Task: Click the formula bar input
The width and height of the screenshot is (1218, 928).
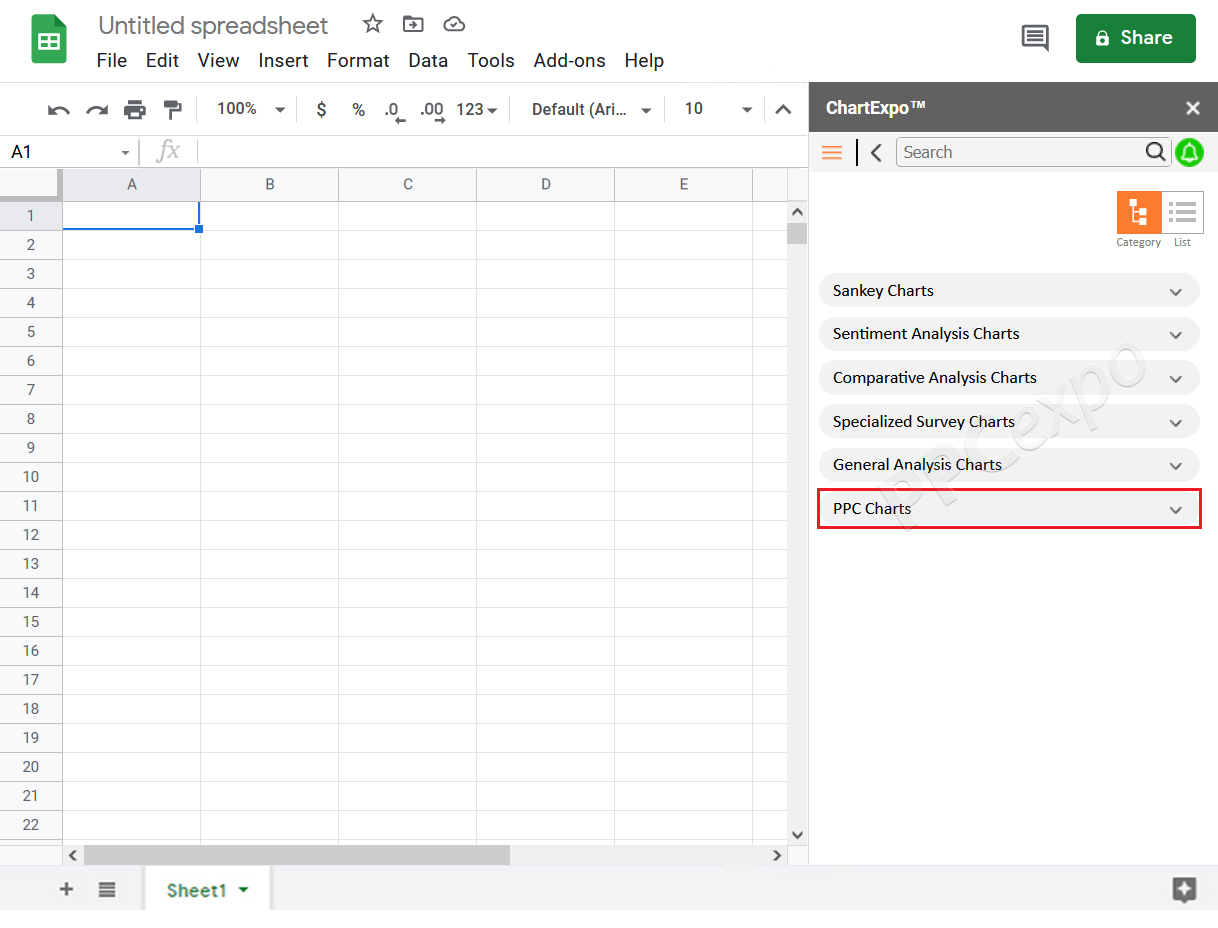Action: tap(502, 152)
